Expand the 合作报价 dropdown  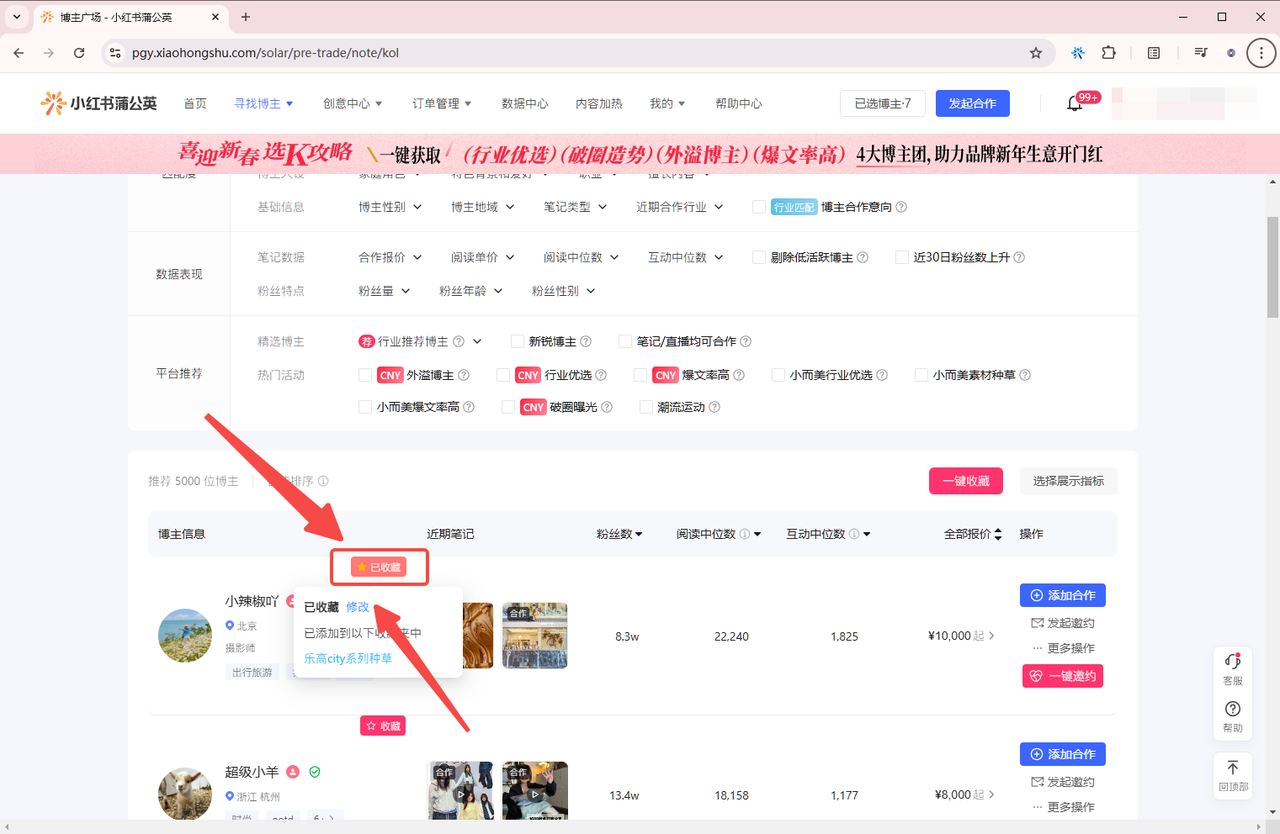tap(390, 257)
